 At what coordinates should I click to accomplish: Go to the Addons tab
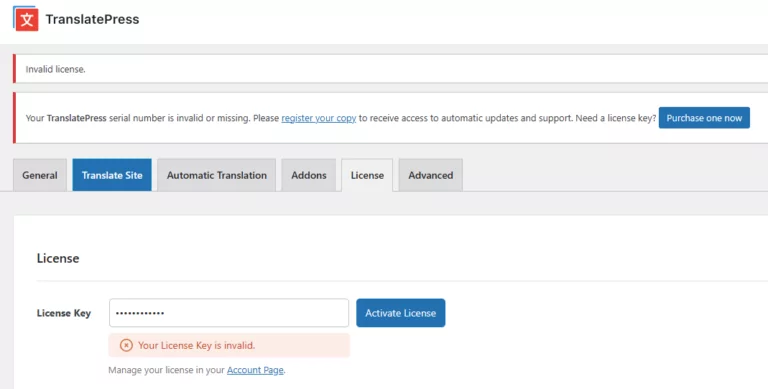309,175
